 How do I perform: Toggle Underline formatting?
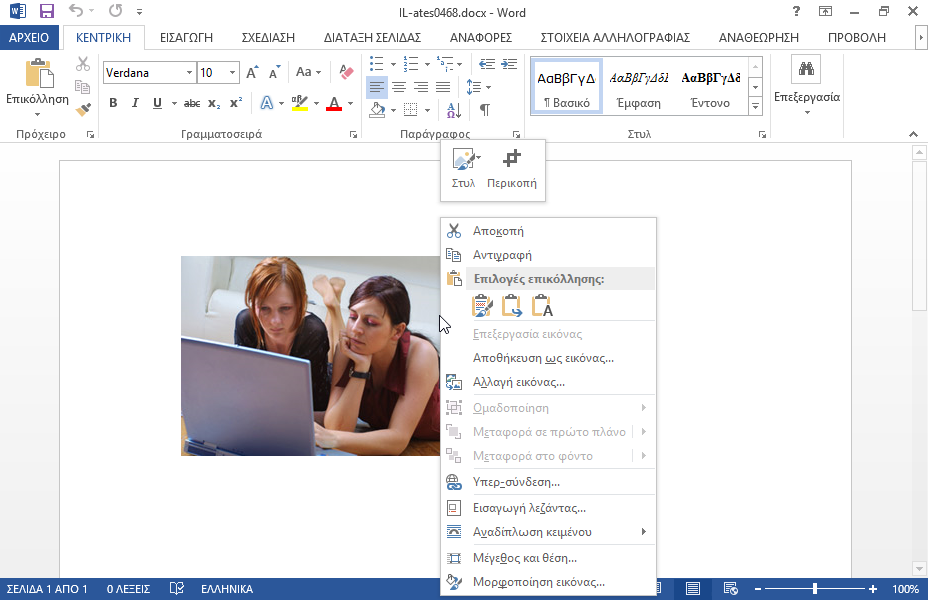pyautogui.click(x=157, y=103)
